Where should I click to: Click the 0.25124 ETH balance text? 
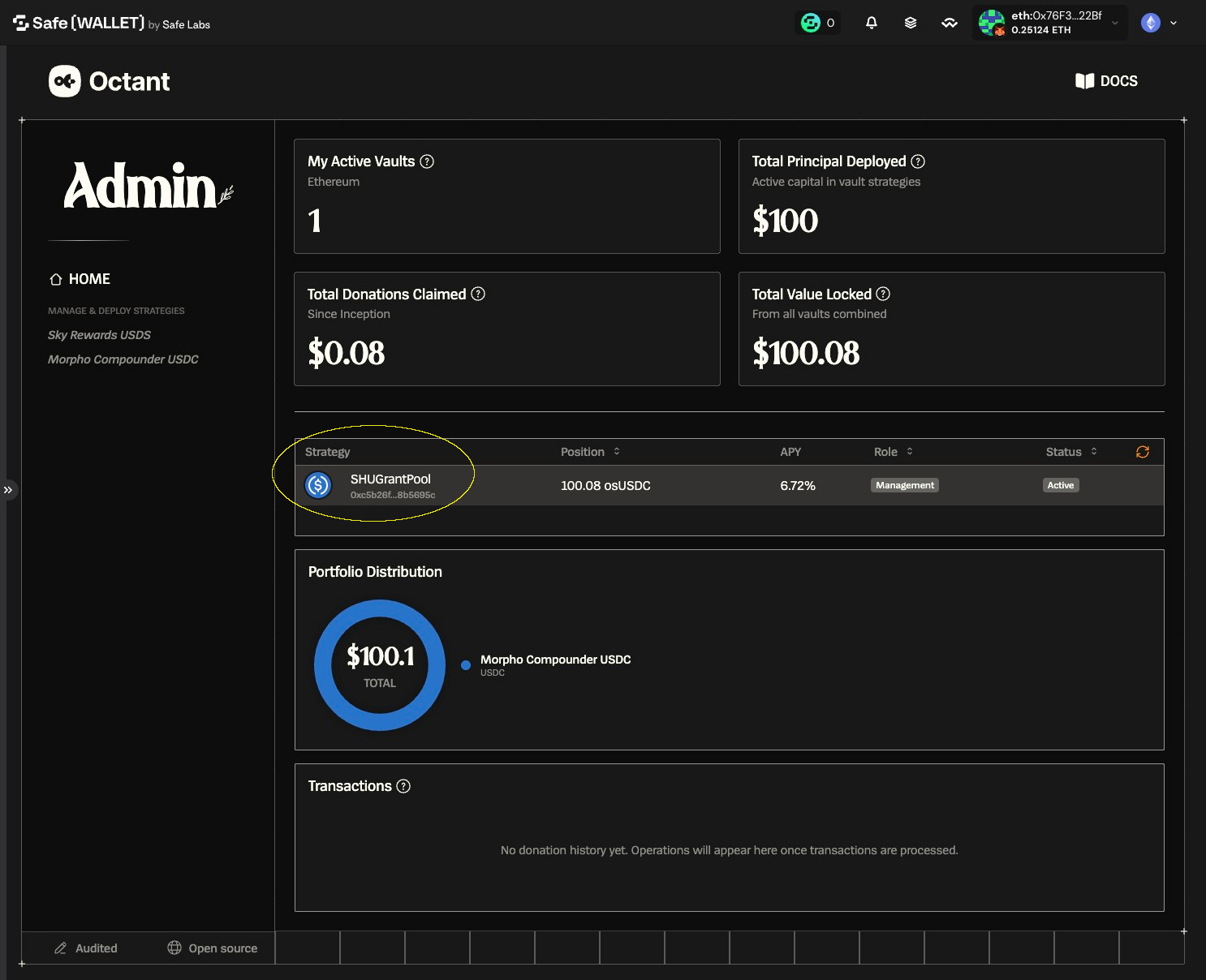pos(1041,30)
